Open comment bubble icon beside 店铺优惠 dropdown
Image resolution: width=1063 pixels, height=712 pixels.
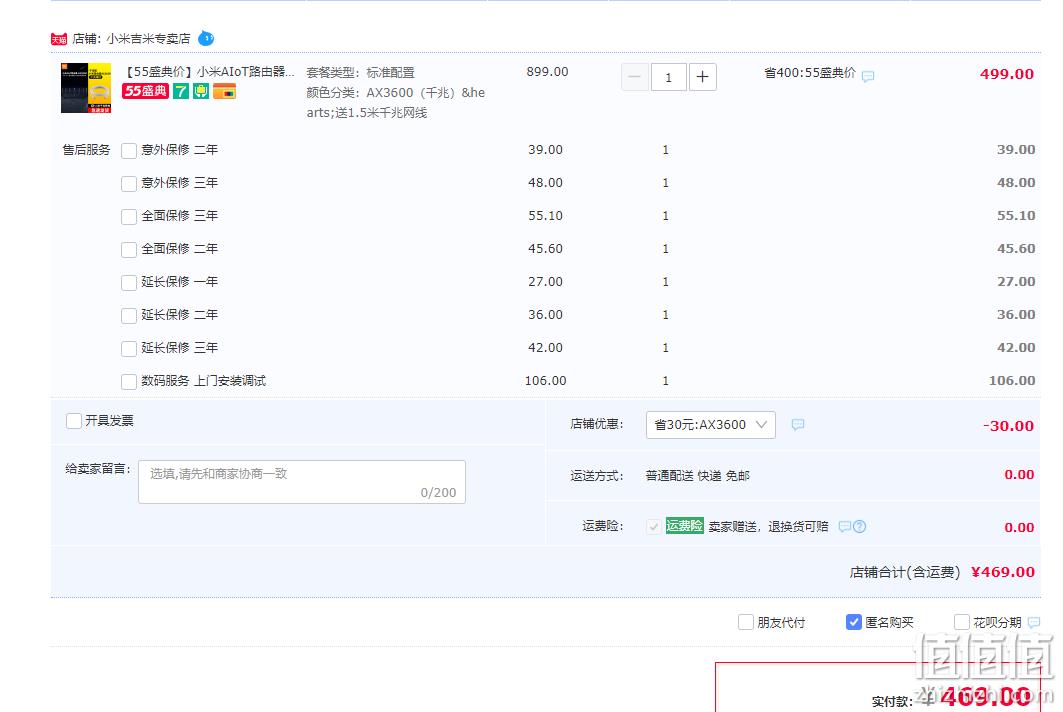pyautogui.click(x=798, y=424)
